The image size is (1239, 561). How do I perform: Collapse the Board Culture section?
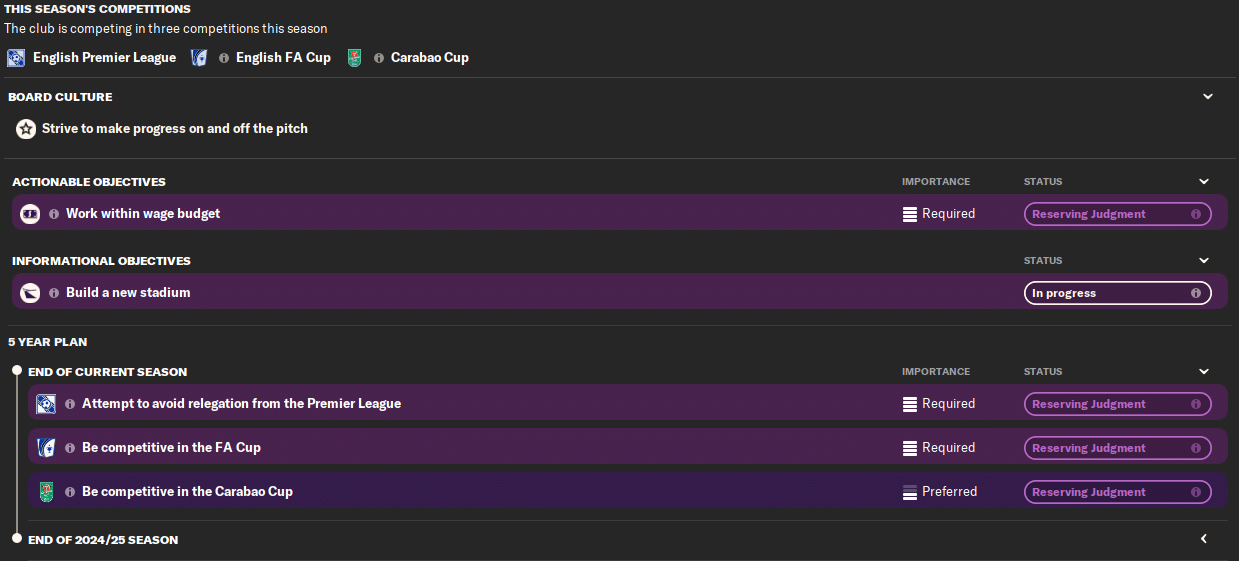[x=1207, y=97]
